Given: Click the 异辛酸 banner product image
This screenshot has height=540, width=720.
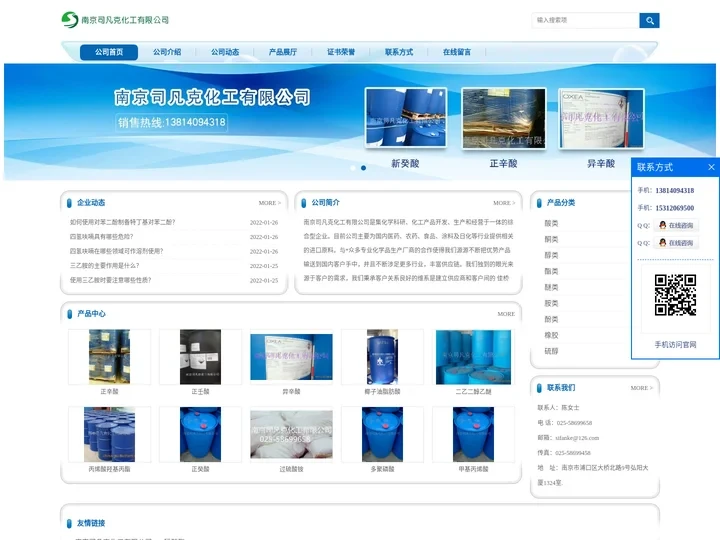Looking at the screenshot, I should 602,118.
